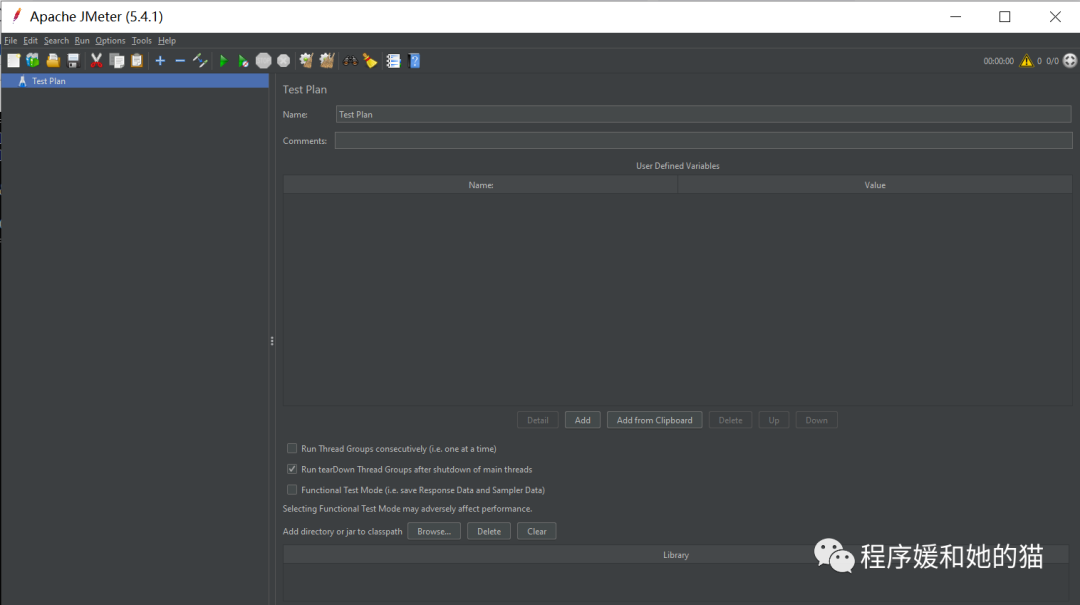Click the 0/0 thread count indicator
This screenshot has height=605, width=1080.
coord(1052,61)
